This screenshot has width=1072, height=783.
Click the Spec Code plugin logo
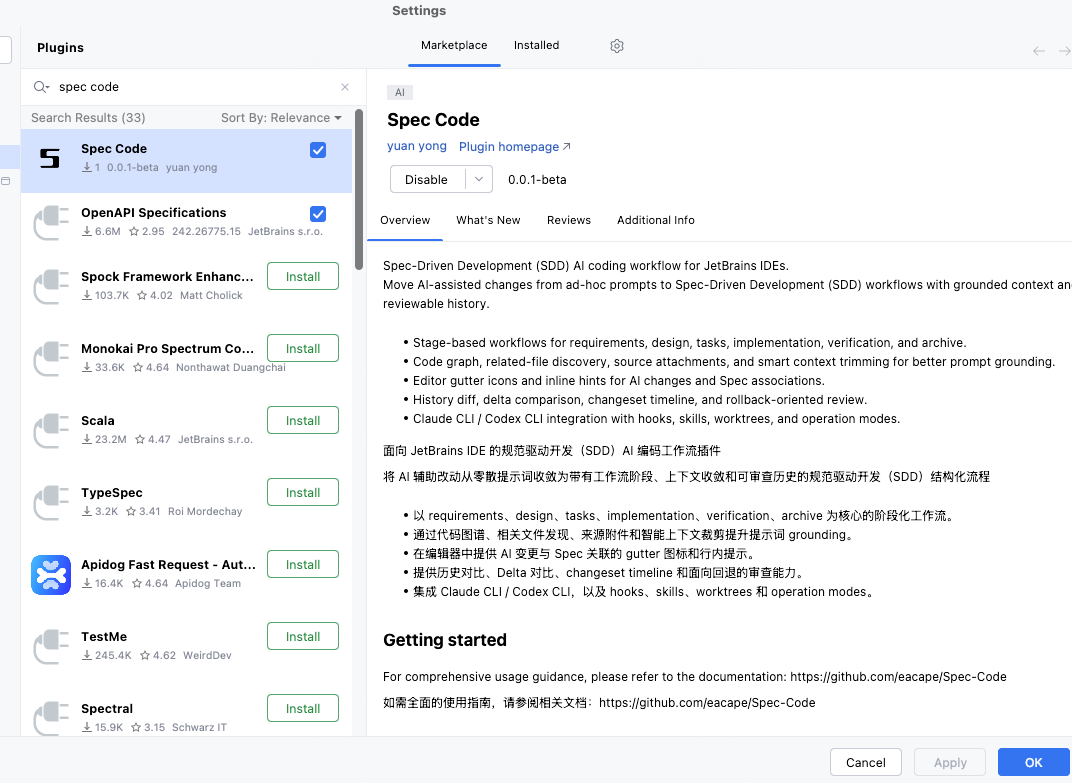[50, 158]
